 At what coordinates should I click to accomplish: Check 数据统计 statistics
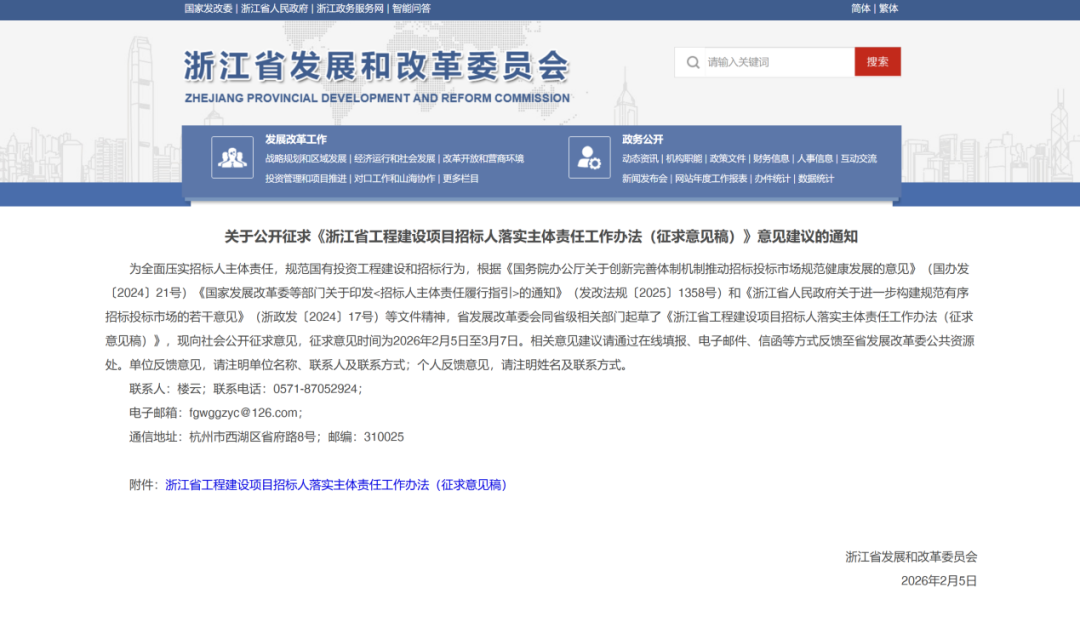pyautogui.click(x=814, y=179)
